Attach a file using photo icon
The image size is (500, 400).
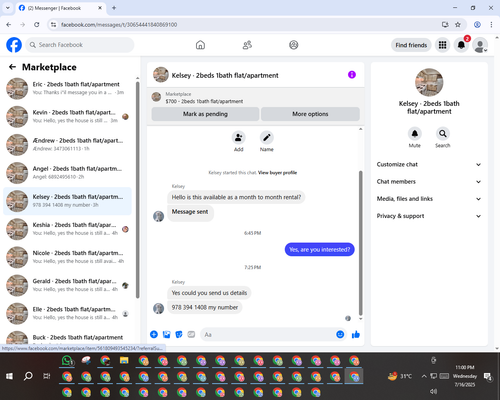[166, 334]
